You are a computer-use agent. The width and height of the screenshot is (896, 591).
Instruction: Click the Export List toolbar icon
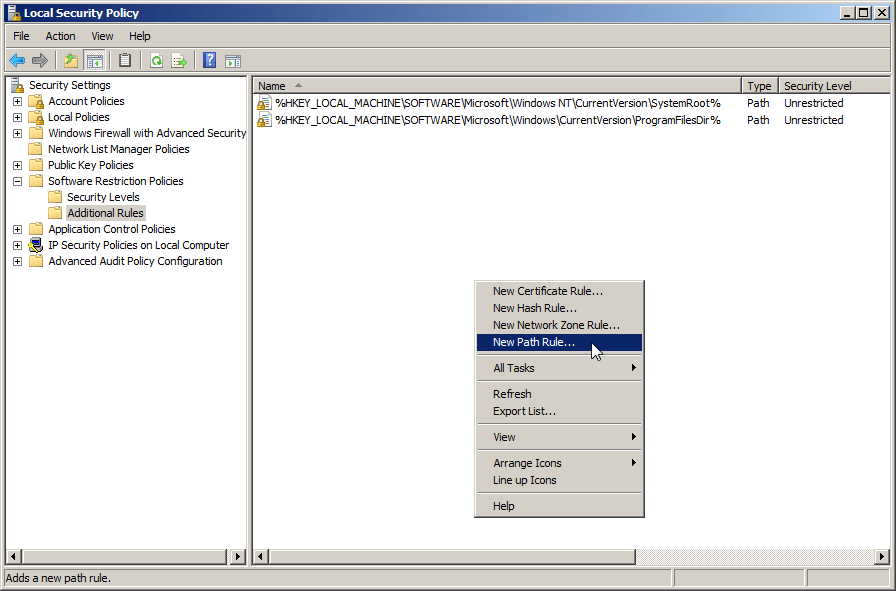point(179,60)
